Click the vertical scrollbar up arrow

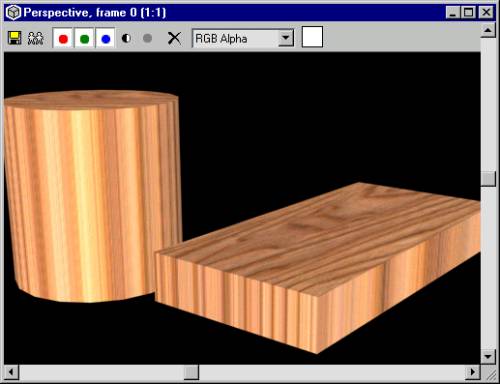[488, 31]
